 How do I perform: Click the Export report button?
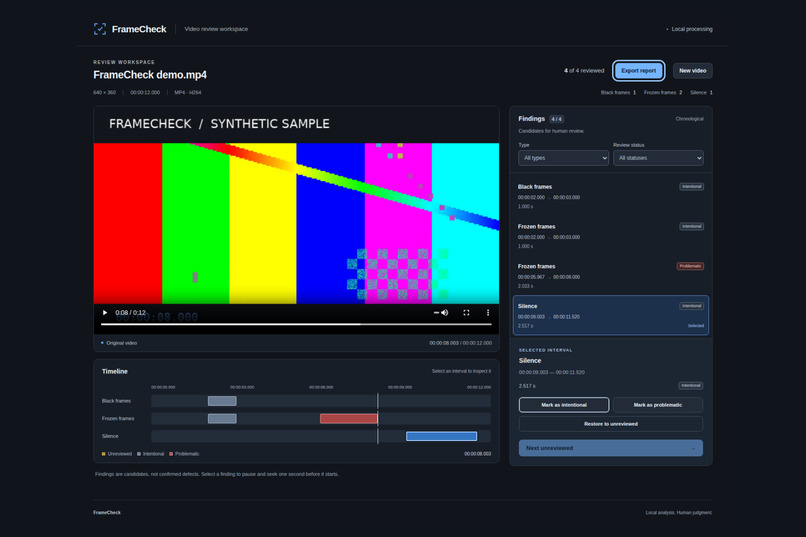pyautogui.click(x=638, y=70)
